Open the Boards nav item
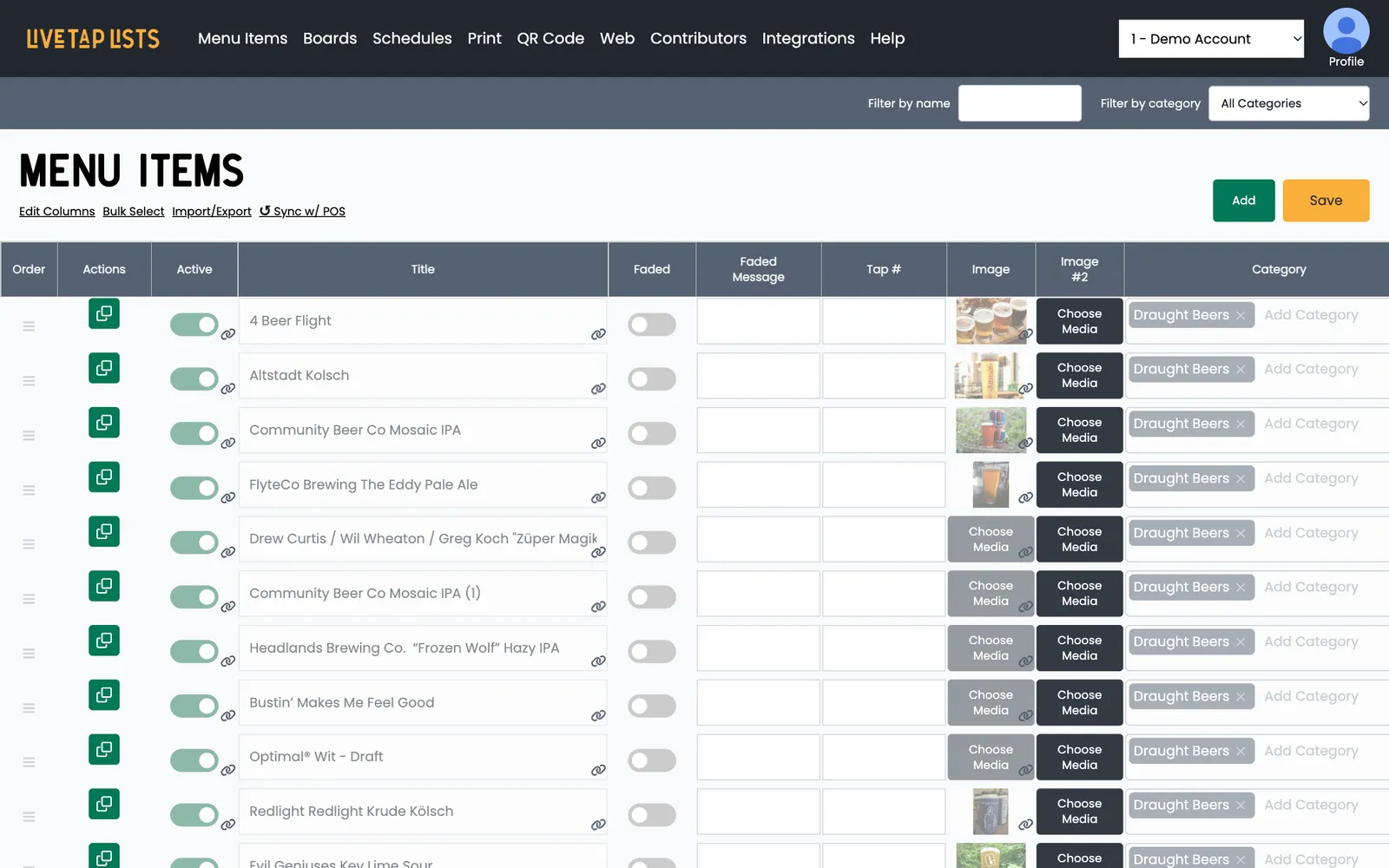Screen dimensions: 1389x868 [x=330, y=38]
